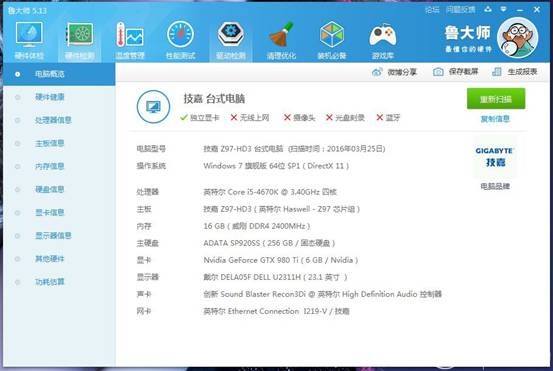The image size is (553, 371).
Task: Click the Core i5-4670K processor value
Action: coord(270,192)
